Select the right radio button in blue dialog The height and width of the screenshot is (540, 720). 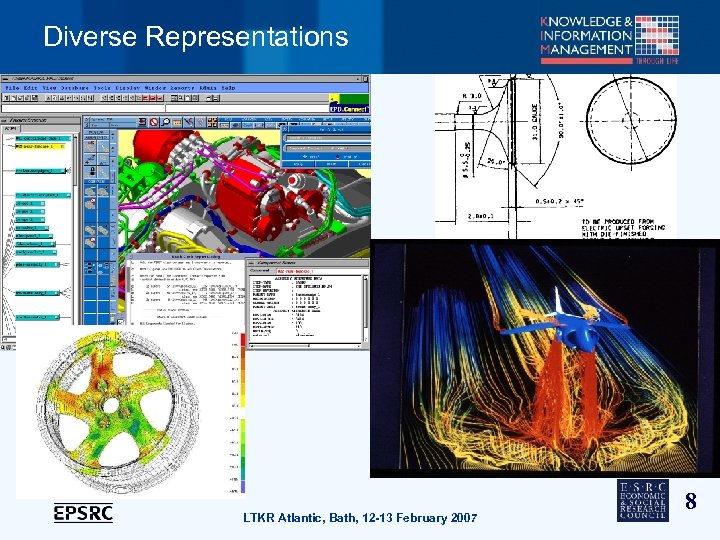tap(338, 157)
